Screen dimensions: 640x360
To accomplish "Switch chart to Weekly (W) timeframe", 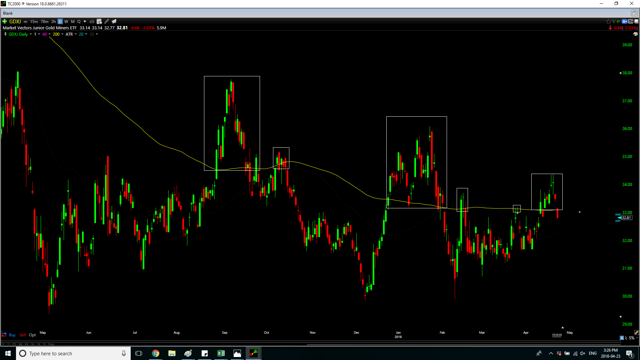I will pyautogui.click(x=66, y=21).
